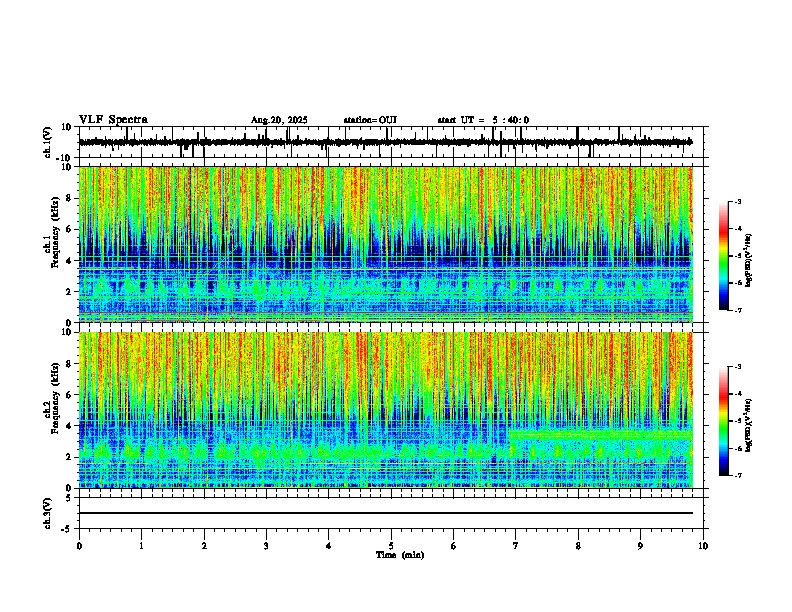Select the "start UT = 5 :40: 0" text
The height and width of the screenshot is (612, 792).
(x=483, y=120)
